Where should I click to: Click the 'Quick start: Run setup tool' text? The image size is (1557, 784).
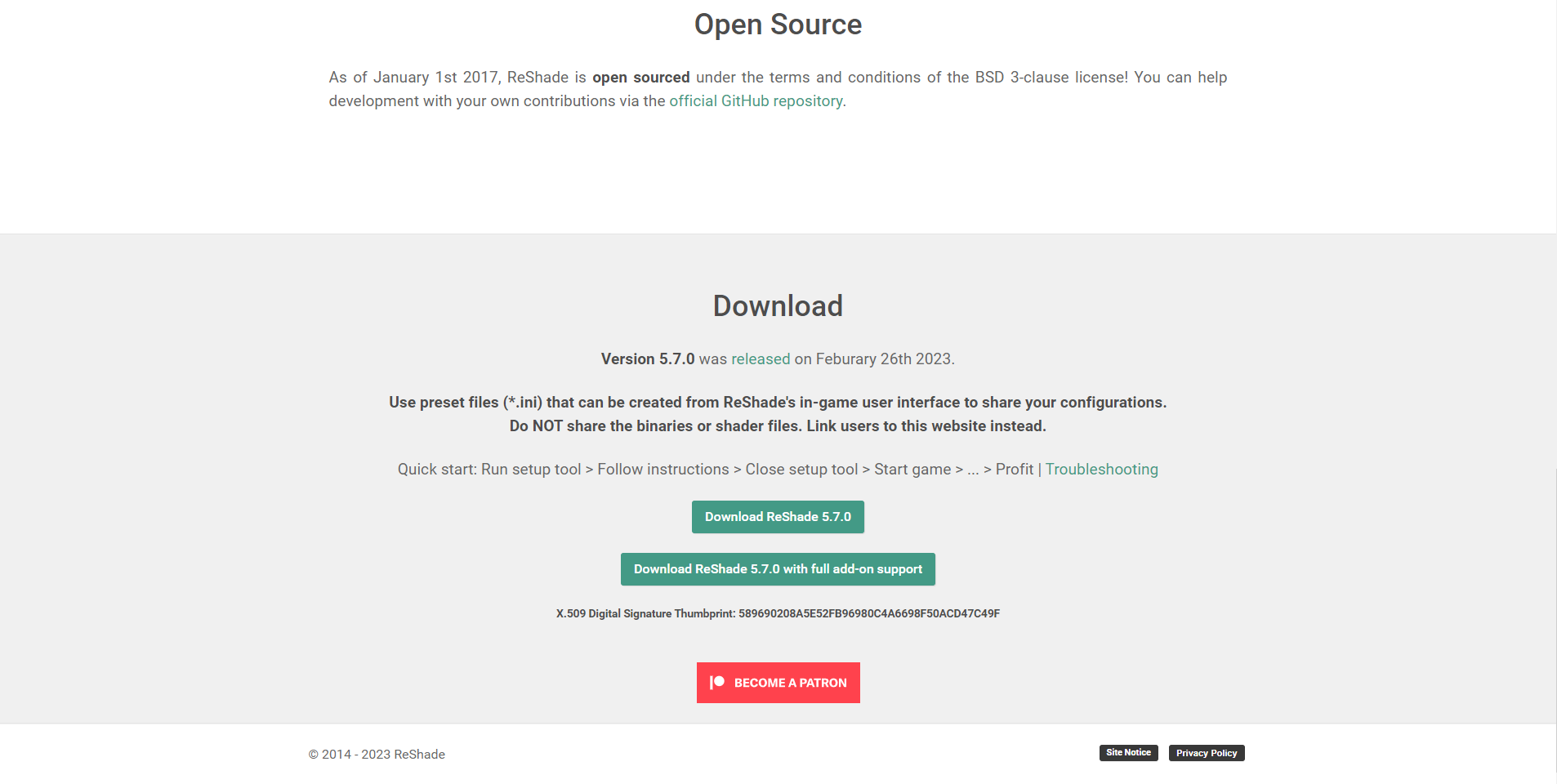[489, 469]
